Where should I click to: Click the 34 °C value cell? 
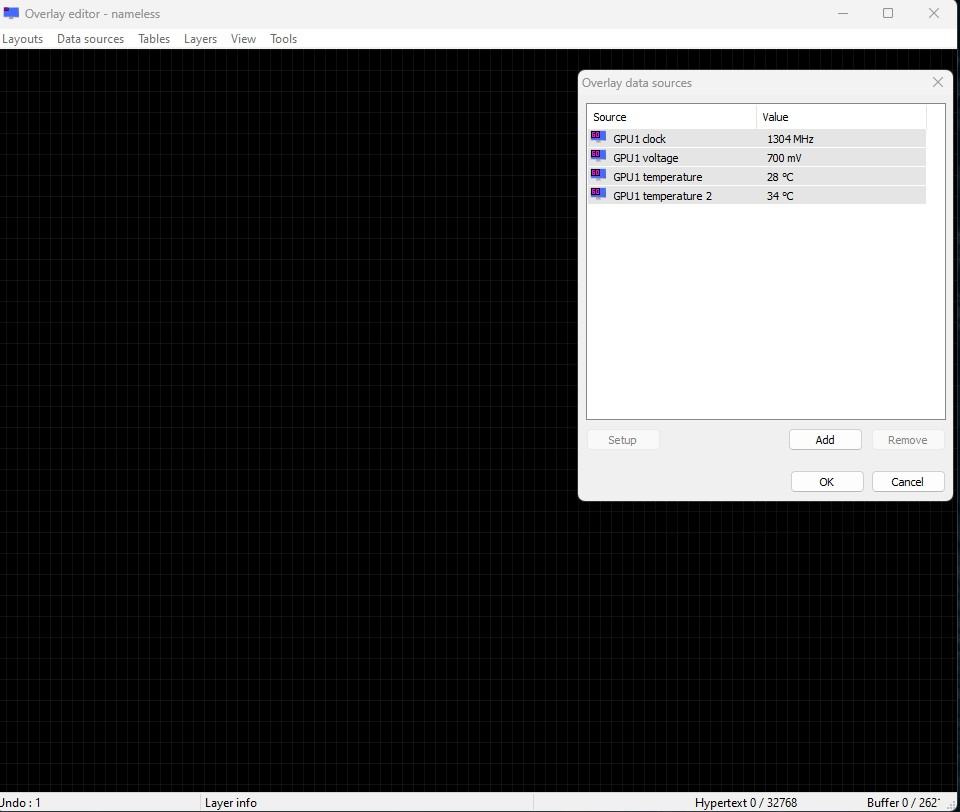779,196
